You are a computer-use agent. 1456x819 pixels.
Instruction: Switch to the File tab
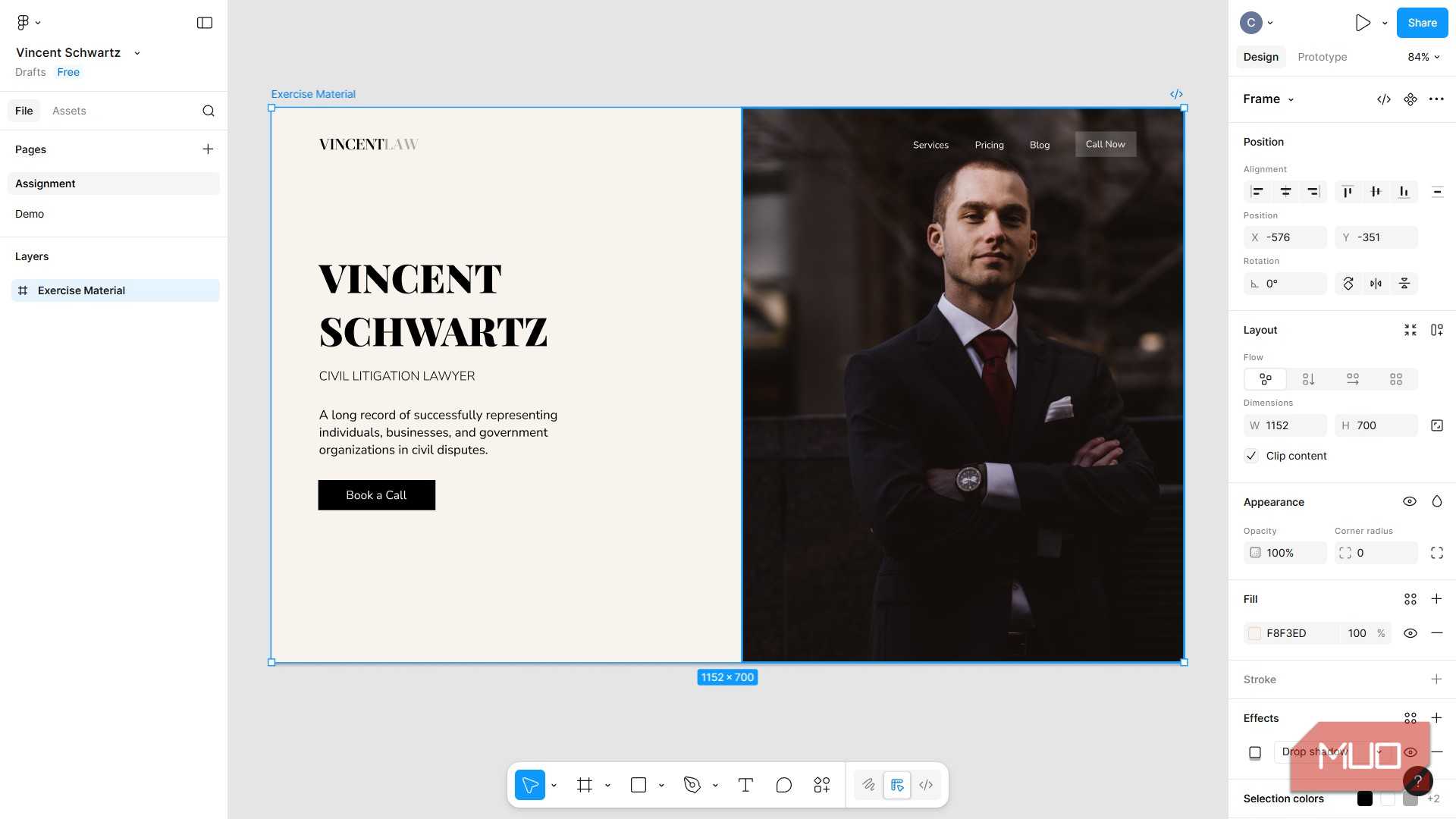(24, 111)
